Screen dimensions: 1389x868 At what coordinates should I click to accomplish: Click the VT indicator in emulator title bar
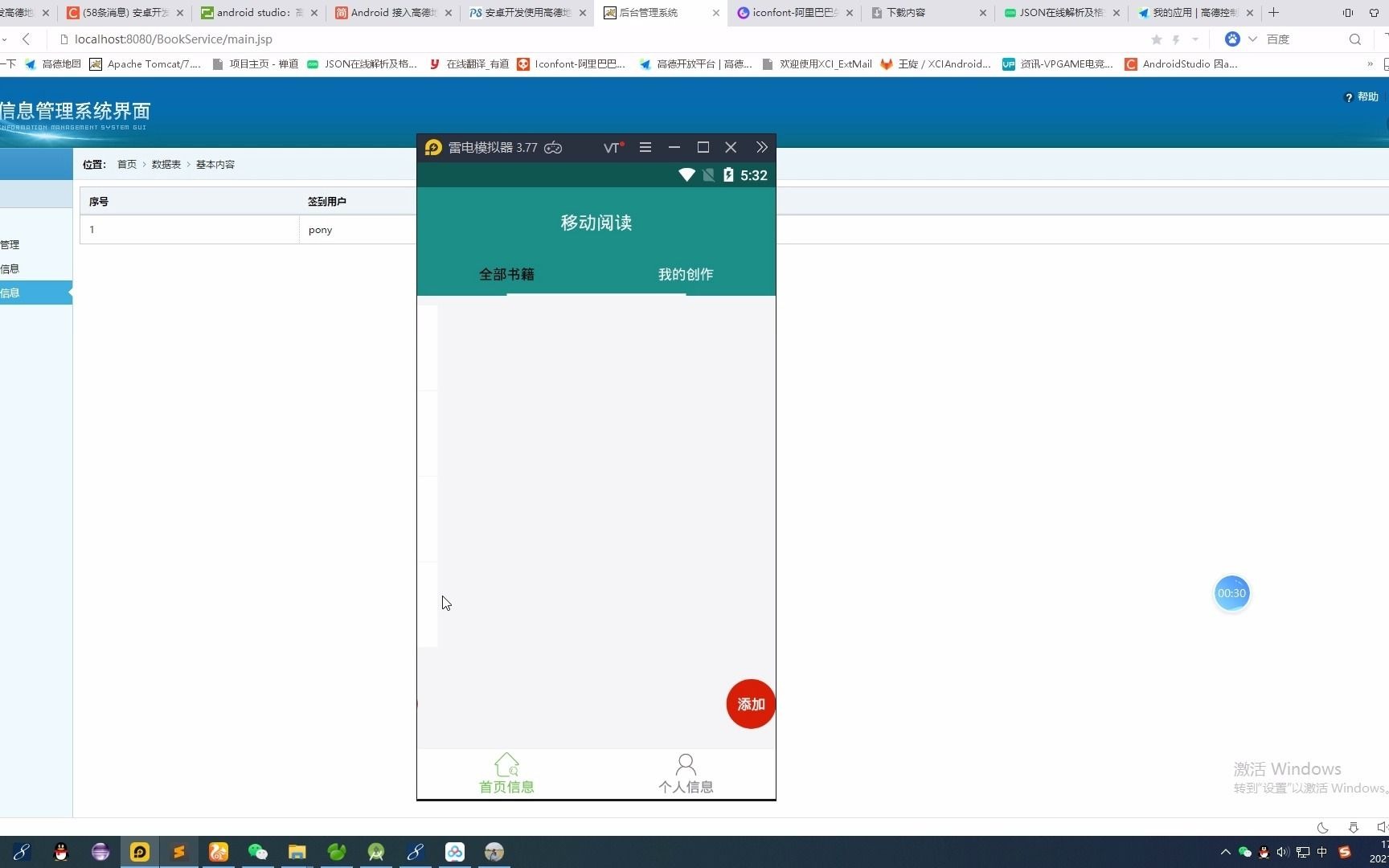(613, 147)
